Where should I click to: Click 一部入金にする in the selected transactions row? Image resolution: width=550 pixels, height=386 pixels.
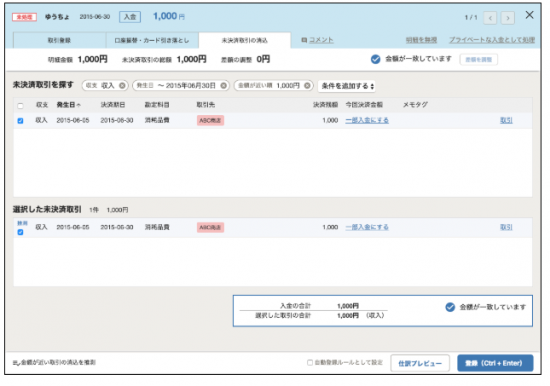tap(367, 227)
